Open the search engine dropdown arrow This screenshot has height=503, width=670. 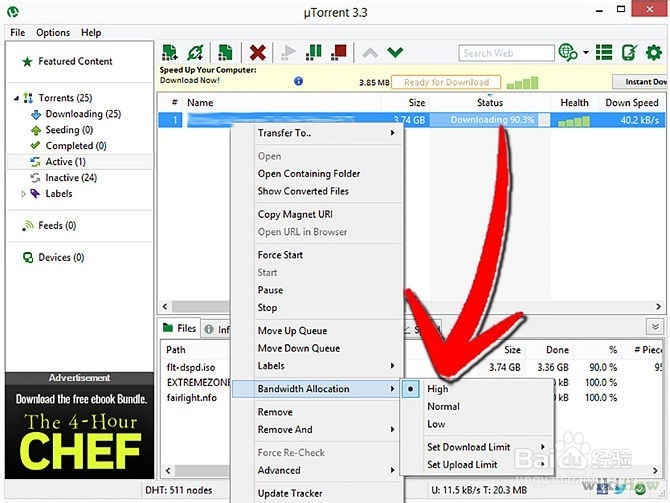586,53
